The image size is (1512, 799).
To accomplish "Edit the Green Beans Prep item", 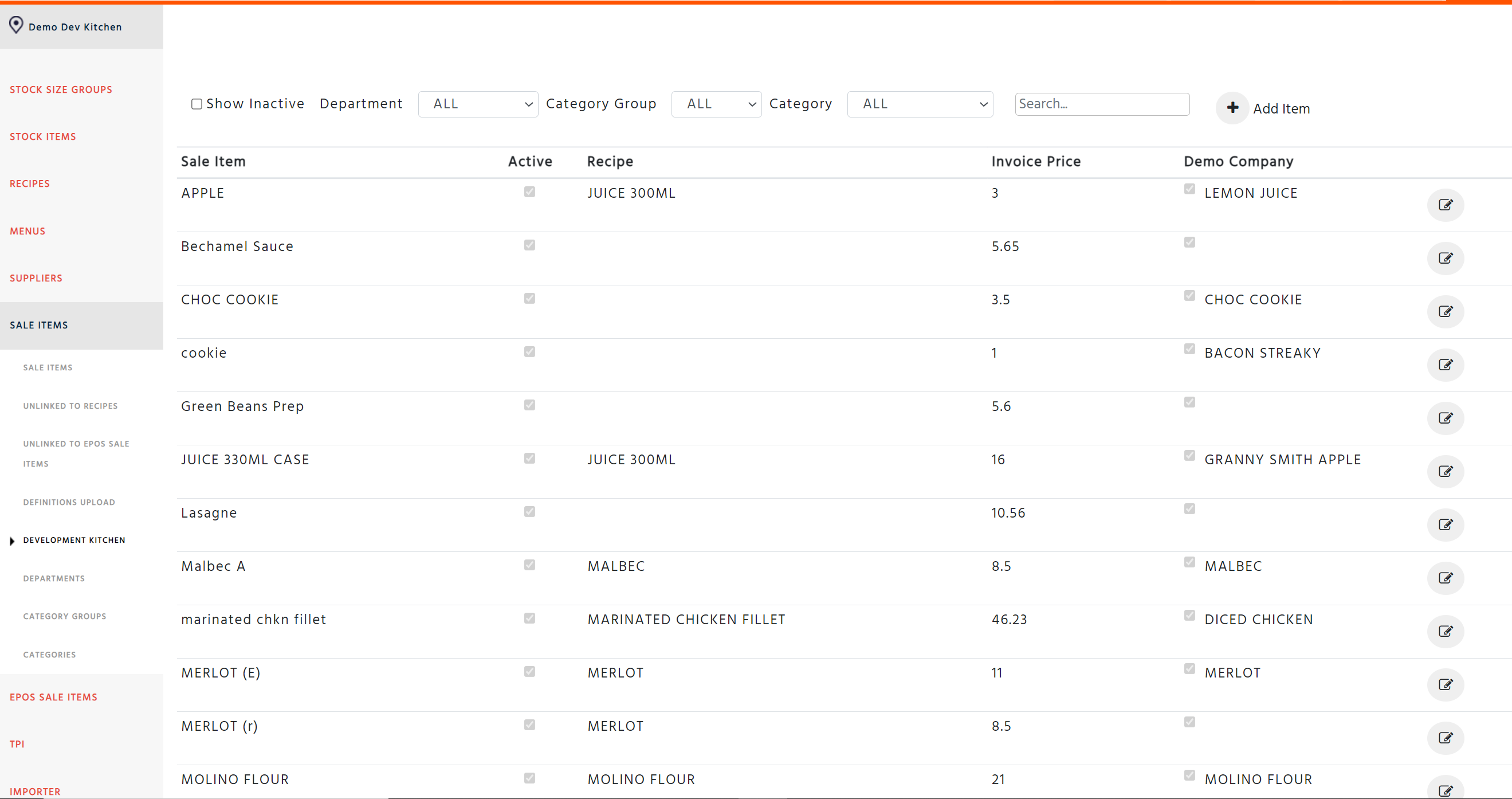I will pyautogui.click(x=1445, y=418).
